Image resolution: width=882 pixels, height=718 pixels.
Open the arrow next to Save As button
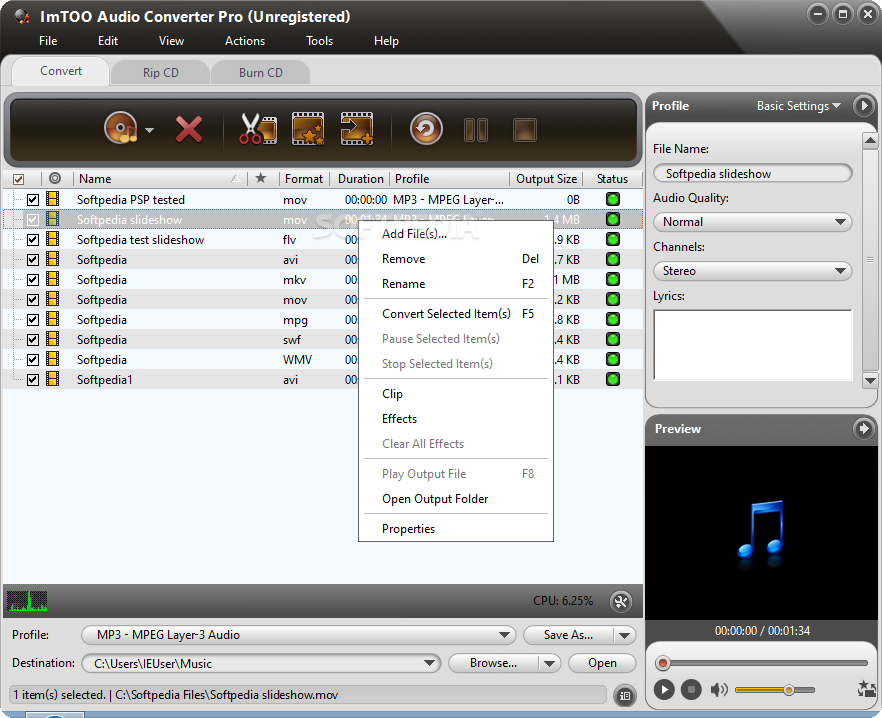click(624, 635)
